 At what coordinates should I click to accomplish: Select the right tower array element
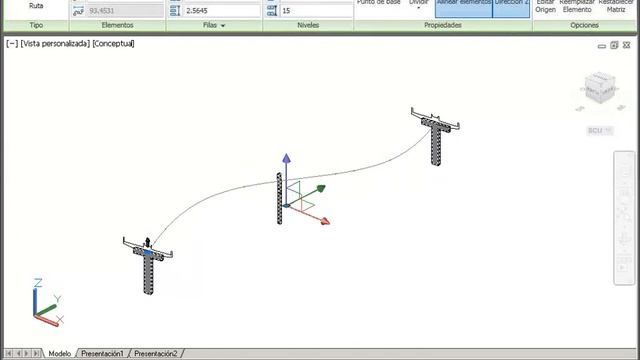click(436, 137)
